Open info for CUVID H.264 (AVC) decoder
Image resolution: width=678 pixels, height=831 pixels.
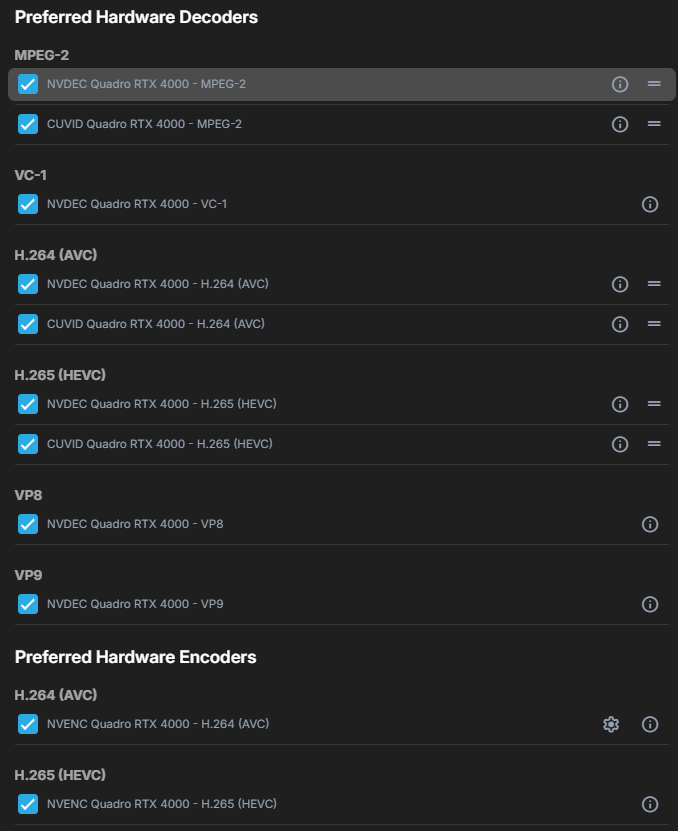pos(620,324)
